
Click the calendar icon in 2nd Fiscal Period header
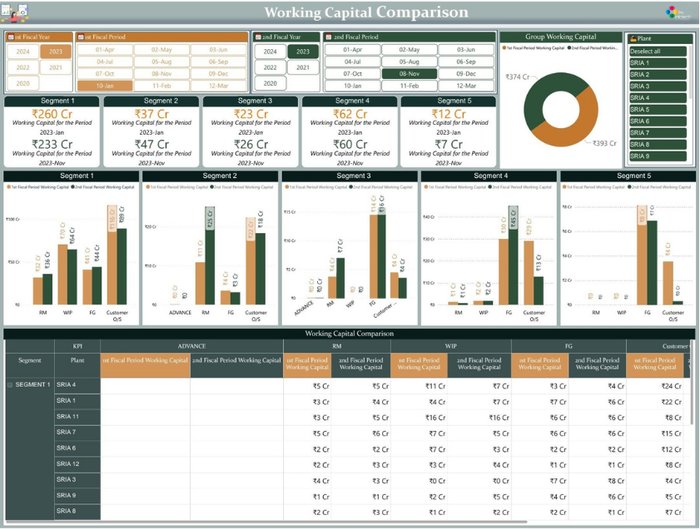point(329,37)
